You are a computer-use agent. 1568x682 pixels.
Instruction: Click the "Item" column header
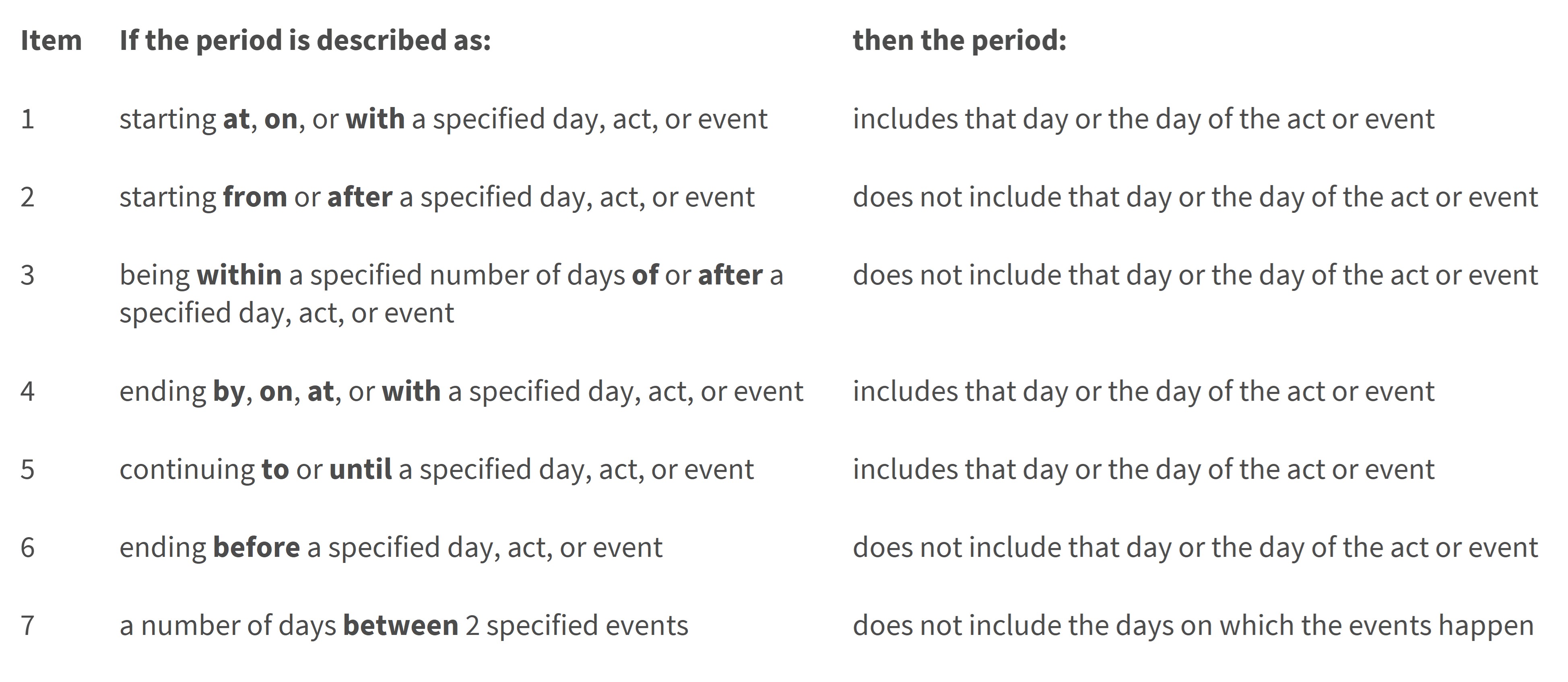pos(51,41)
